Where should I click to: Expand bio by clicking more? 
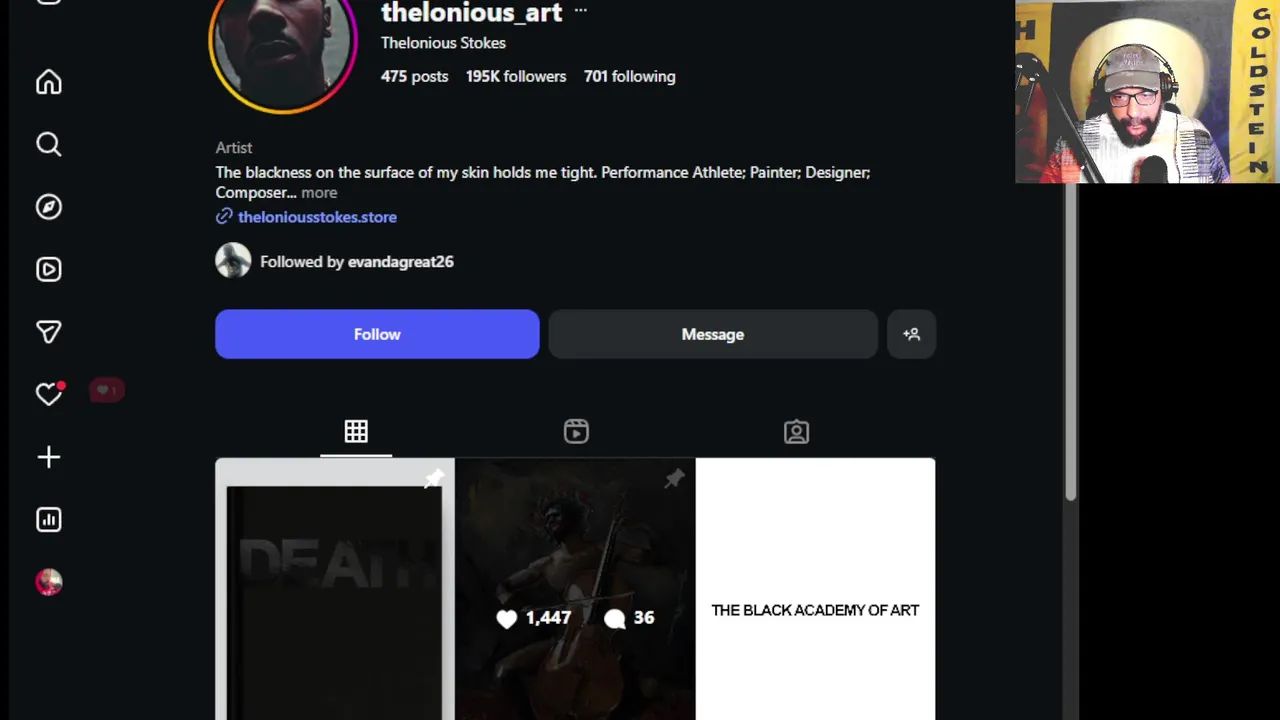pyautogui.click(x=319, y=192)
